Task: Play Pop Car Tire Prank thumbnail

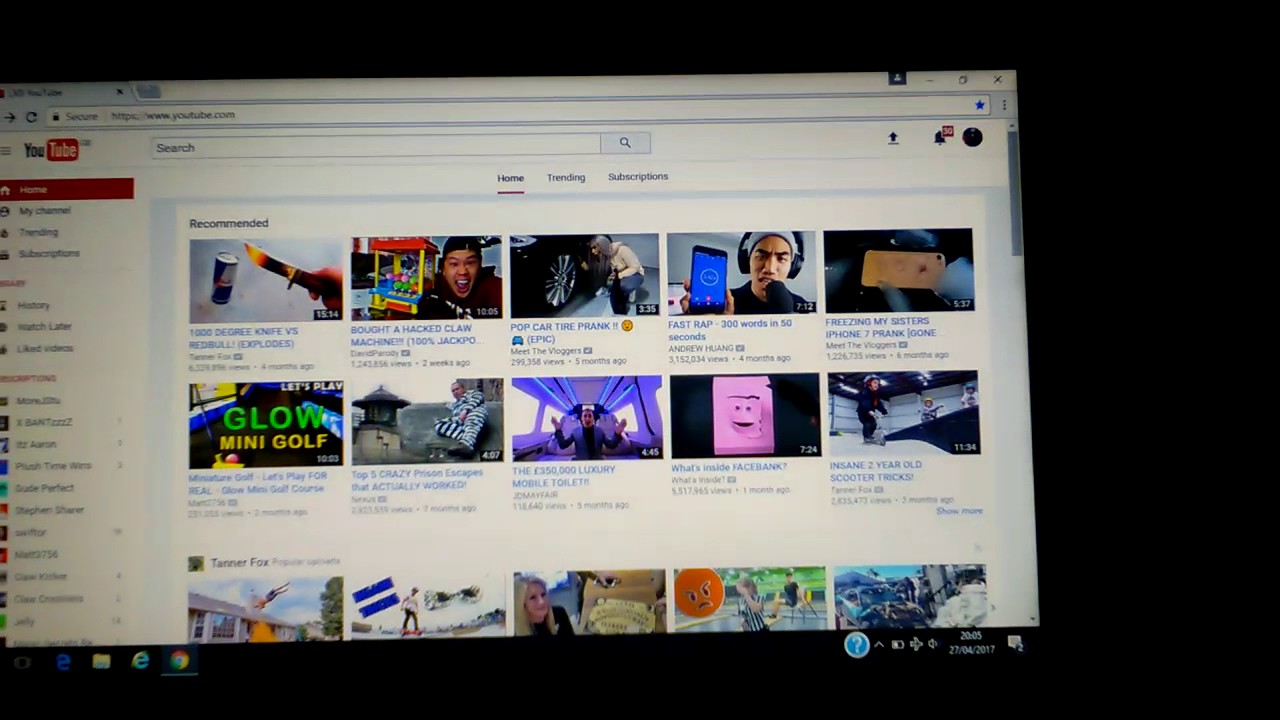Action: coord(584,275)
